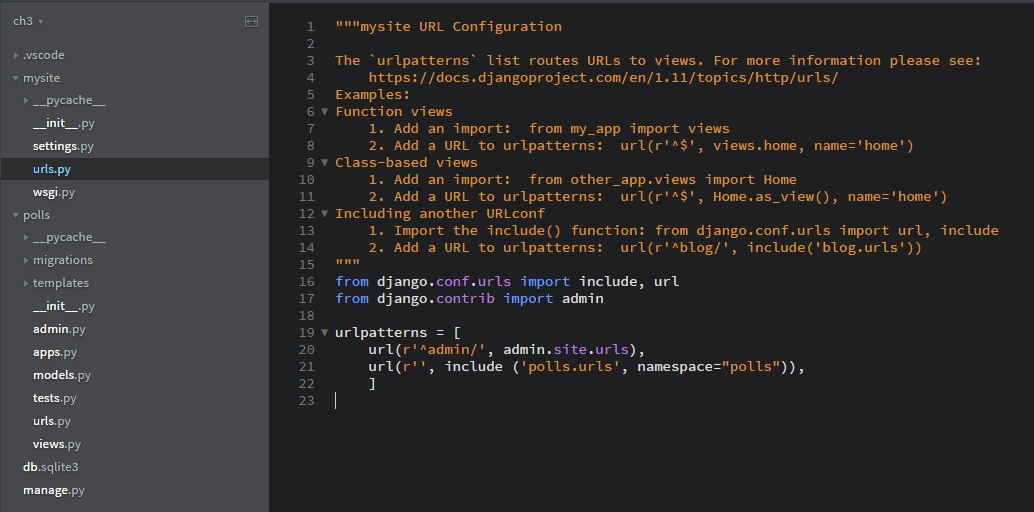Collapse the polls folder
The width and height of the screenshot is (1034, 512).
tap(16, 215)
